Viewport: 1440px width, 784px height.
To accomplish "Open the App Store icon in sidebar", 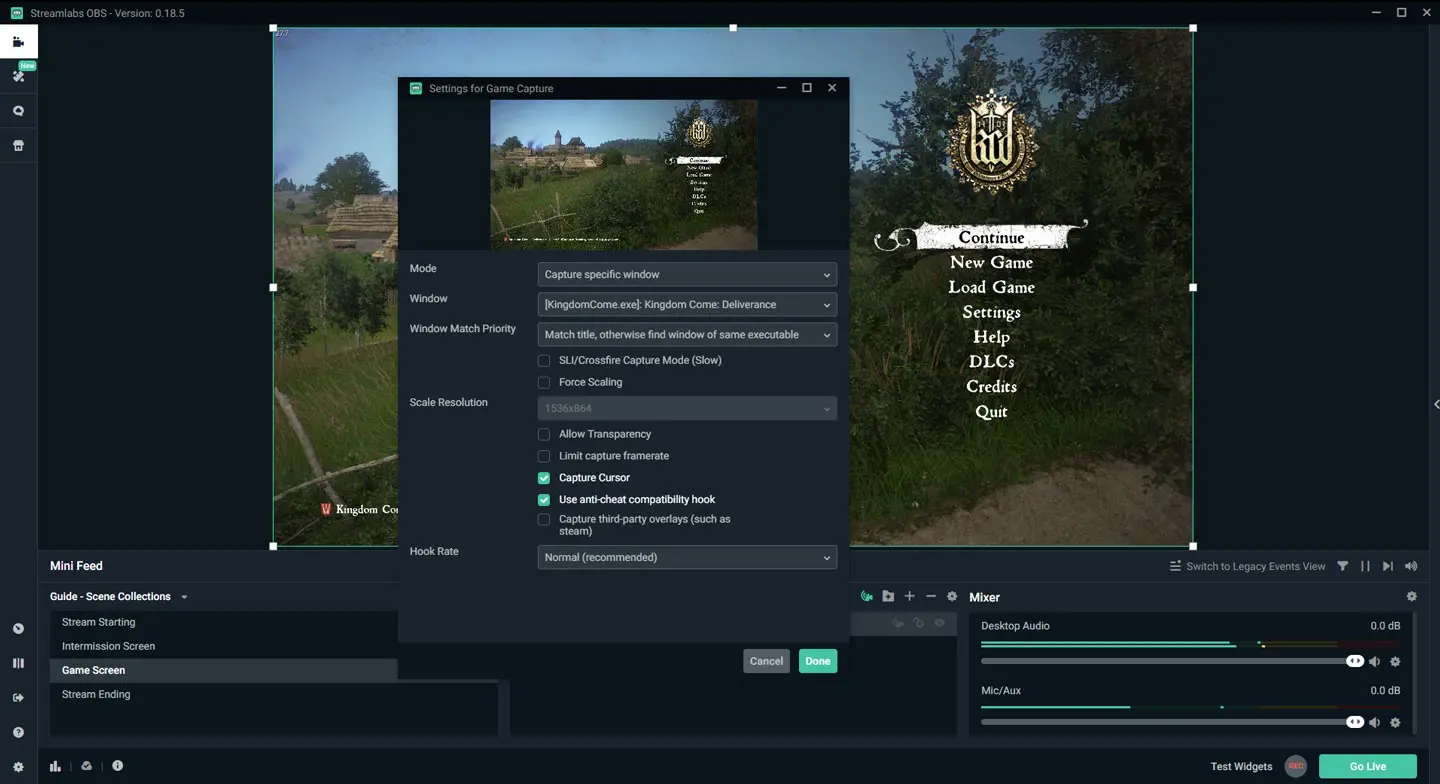I will tap(18, 146).
